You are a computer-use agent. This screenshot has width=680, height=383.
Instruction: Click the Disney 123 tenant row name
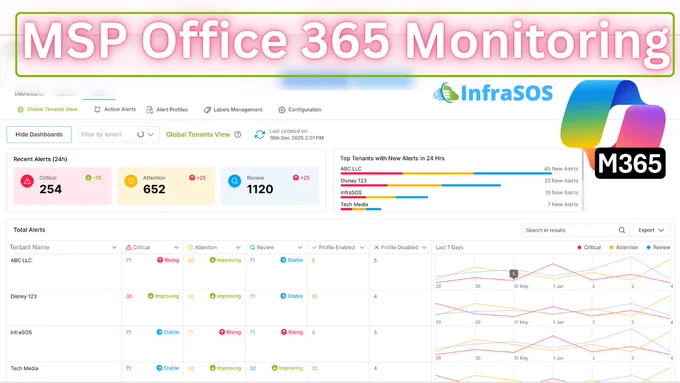pyautogui.click(x=23, y=296)
